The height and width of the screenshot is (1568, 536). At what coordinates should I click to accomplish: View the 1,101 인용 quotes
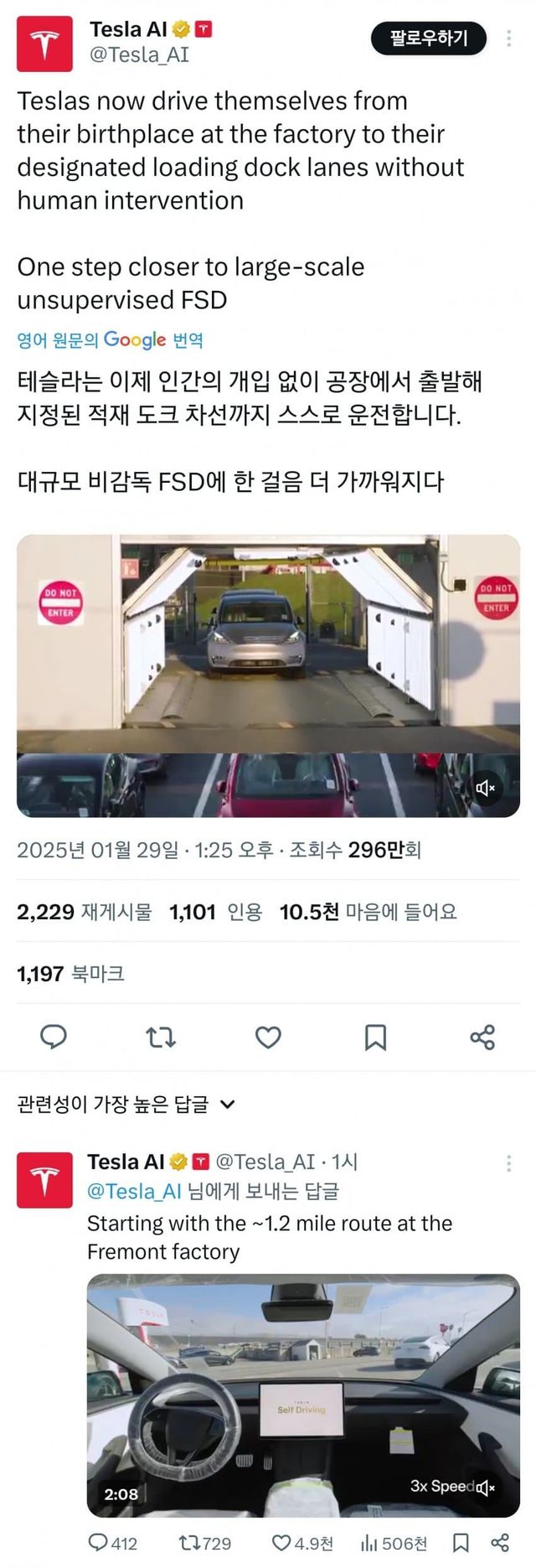[x=216, y=912]
